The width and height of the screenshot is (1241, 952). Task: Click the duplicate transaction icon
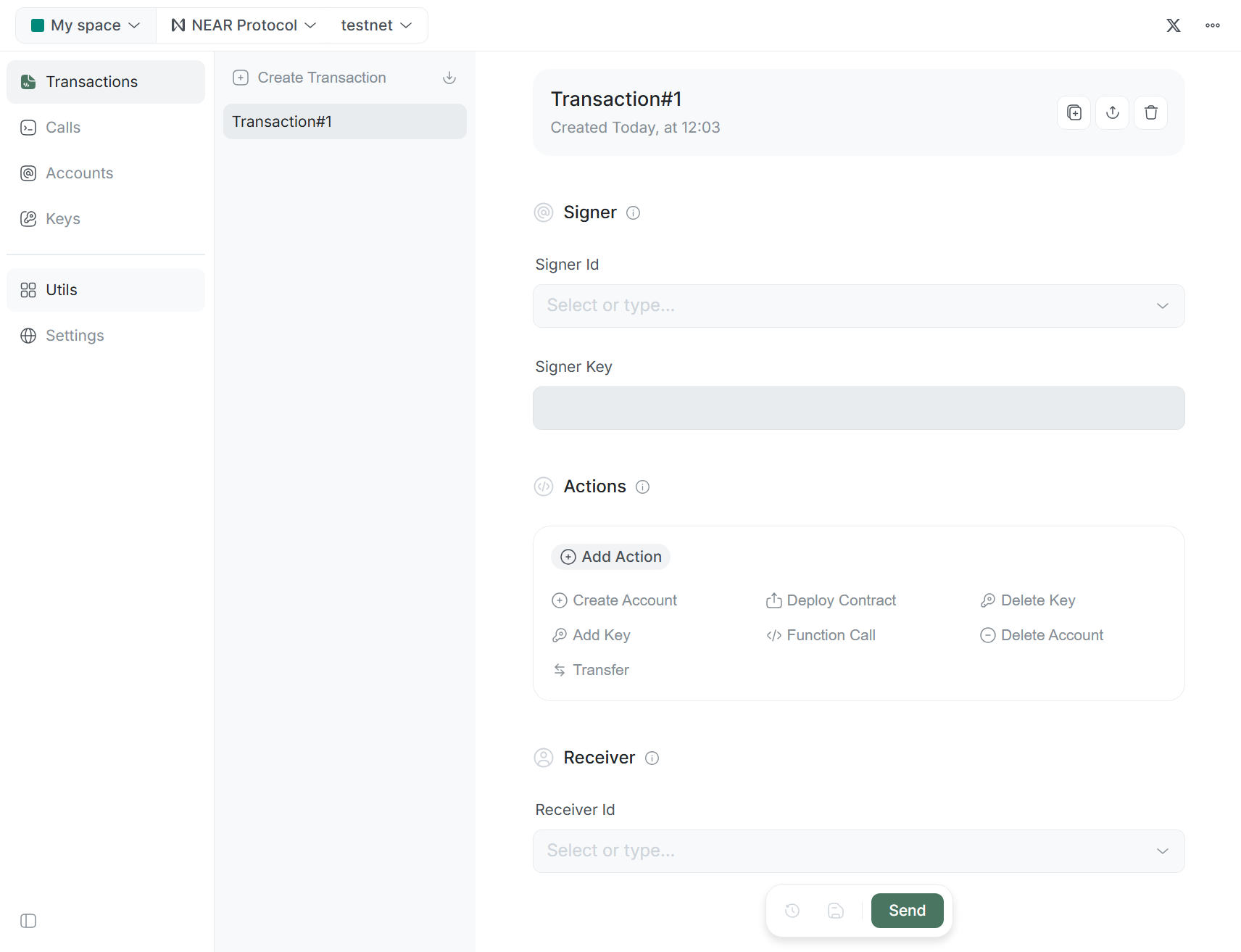pyautogui.click(x=1074, y=112)
